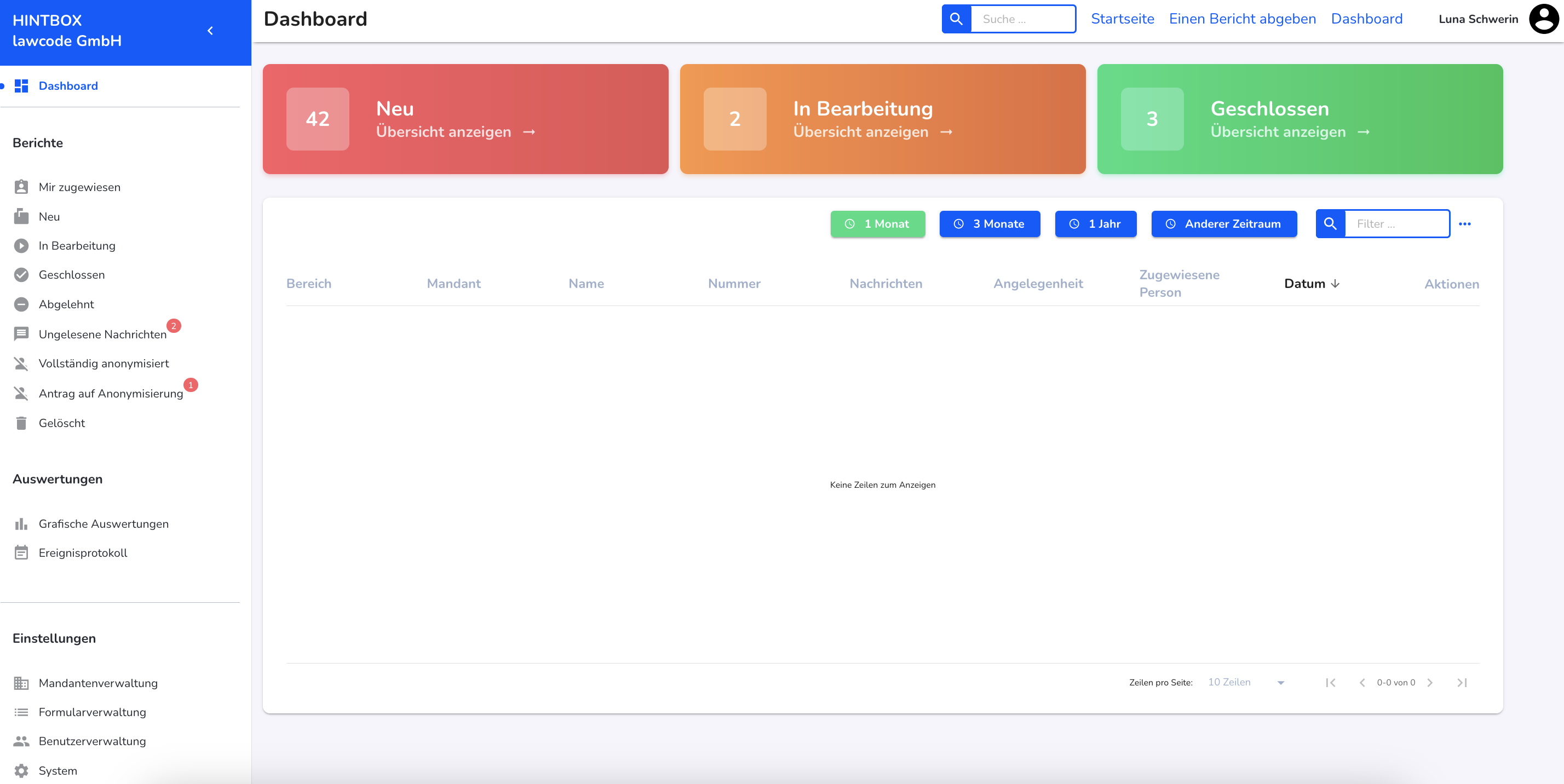Click the Gelöscht trash icon
This screenshot has width=1564, height=784.
click(21, 423)
